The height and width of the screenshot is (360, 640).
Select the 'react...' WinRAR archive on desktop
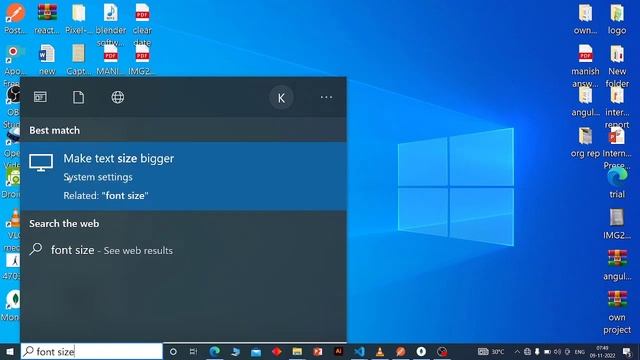[x=47, y=19]
